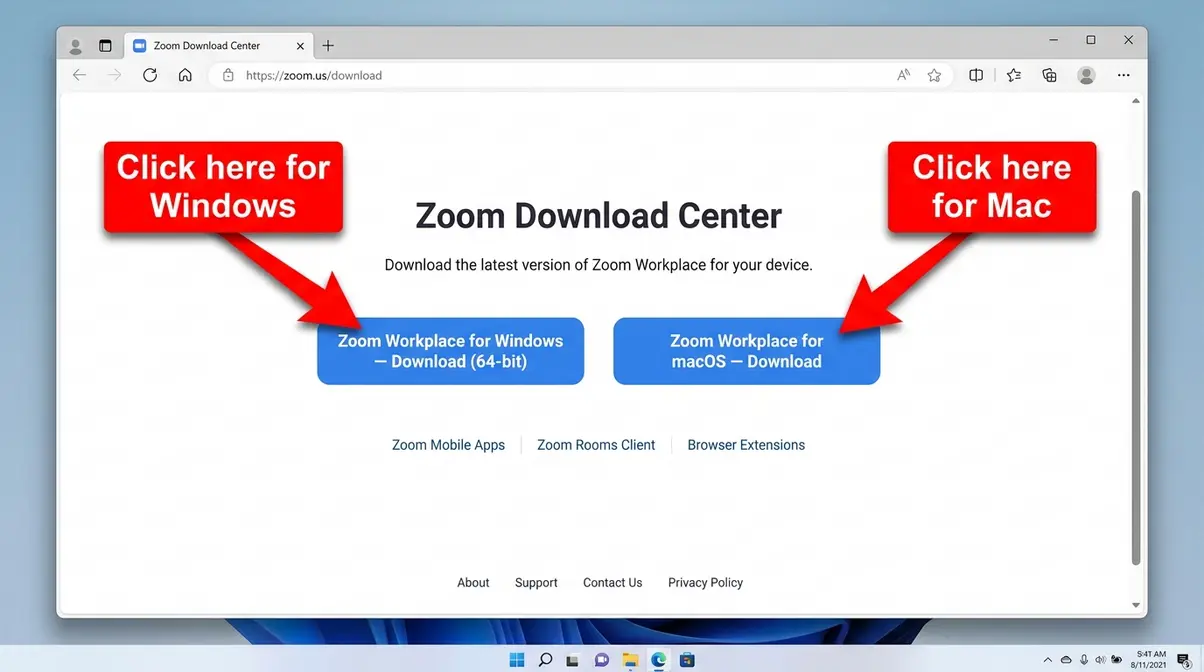The image size is (1204, 672).
Task: Click the scrollbar up arrow
Action: coord(1135,101)
